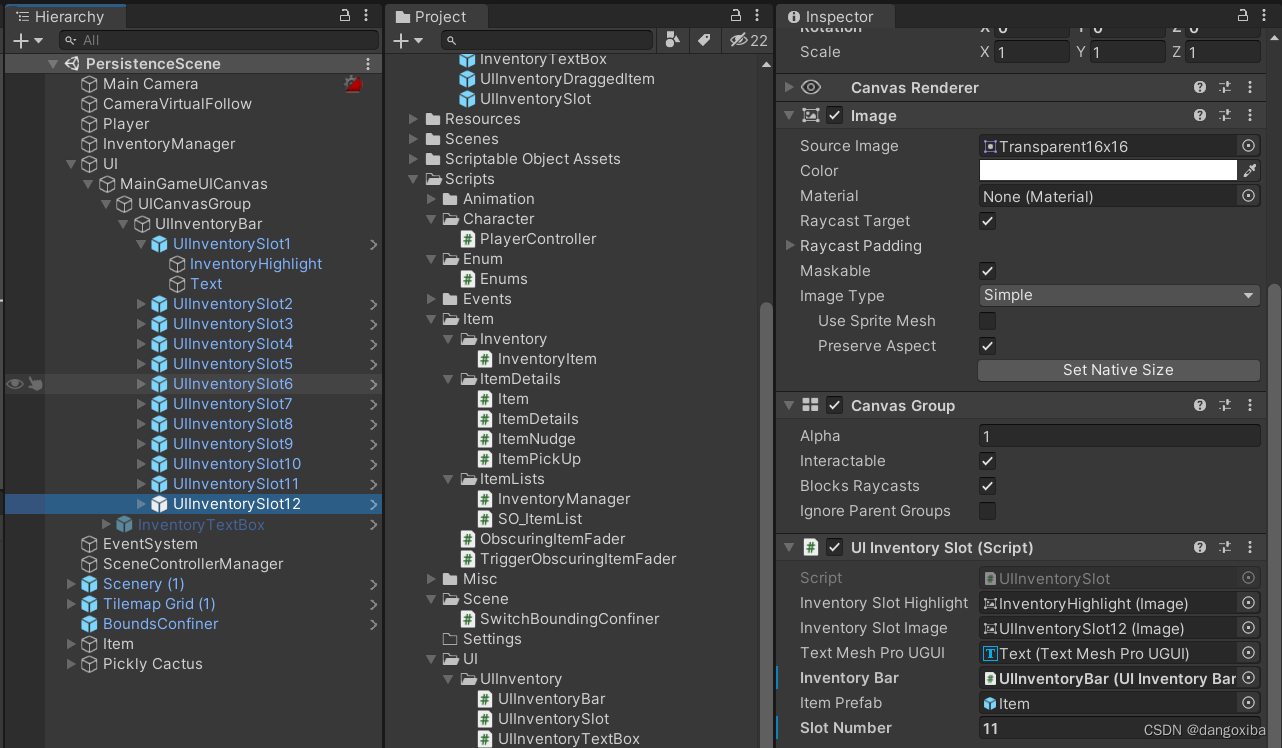Collapse the Canvas Group component
Viewport: 1282px width, 748px height.
click(x=790, y=406)
